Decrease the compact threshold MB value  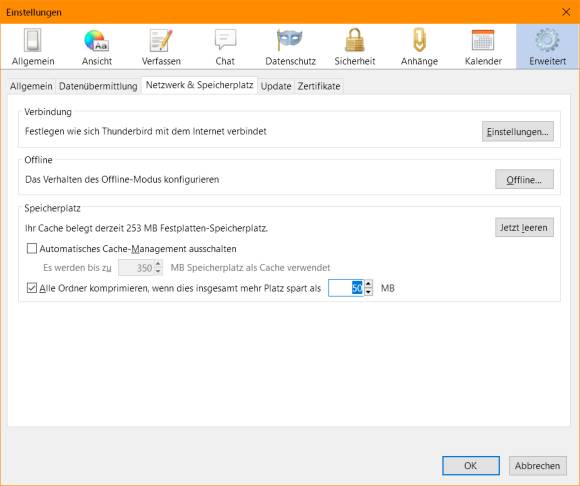coord(368,291)
